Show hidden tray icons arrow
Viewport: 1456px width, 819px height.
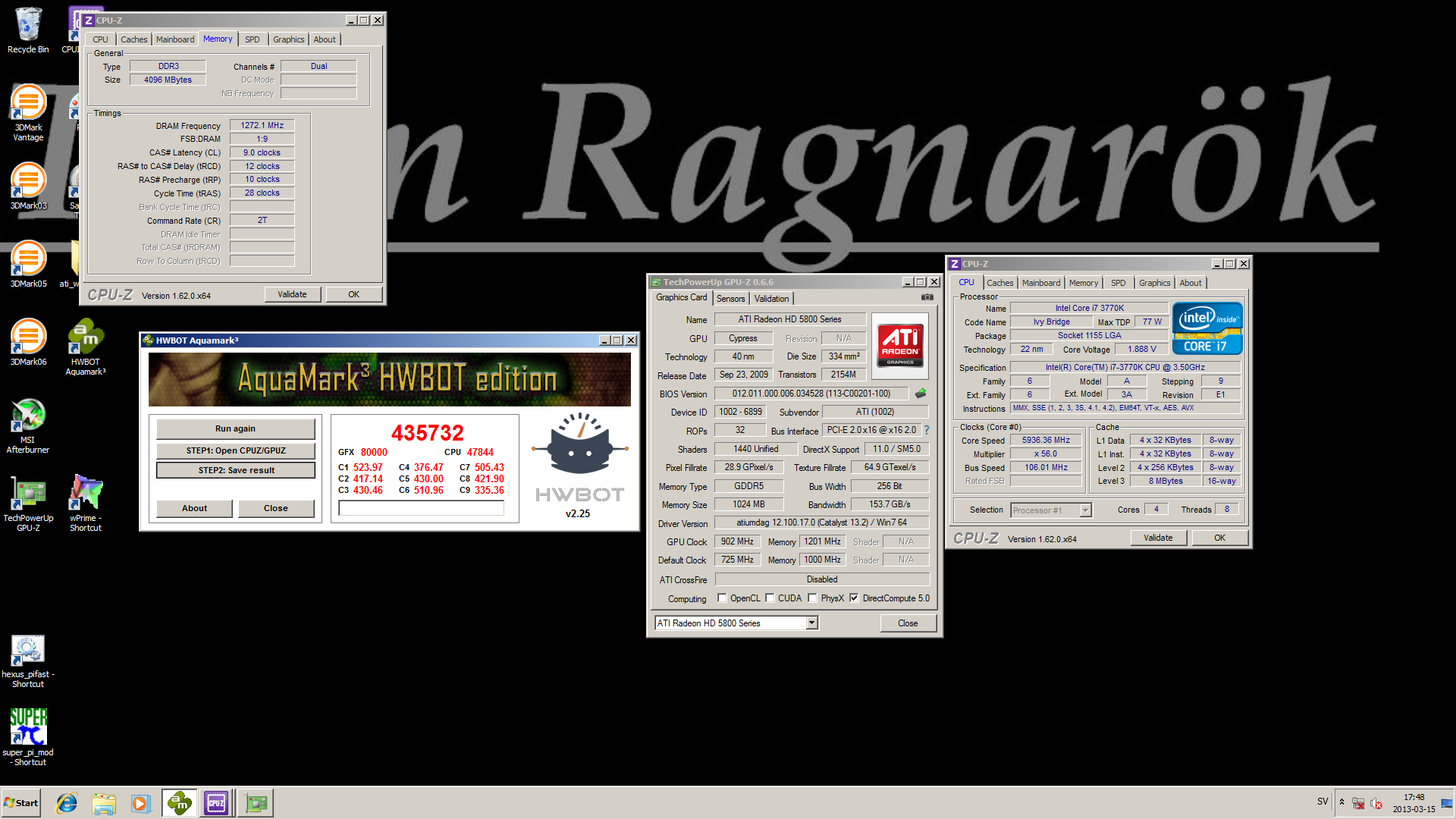[x=1341, y=802]
